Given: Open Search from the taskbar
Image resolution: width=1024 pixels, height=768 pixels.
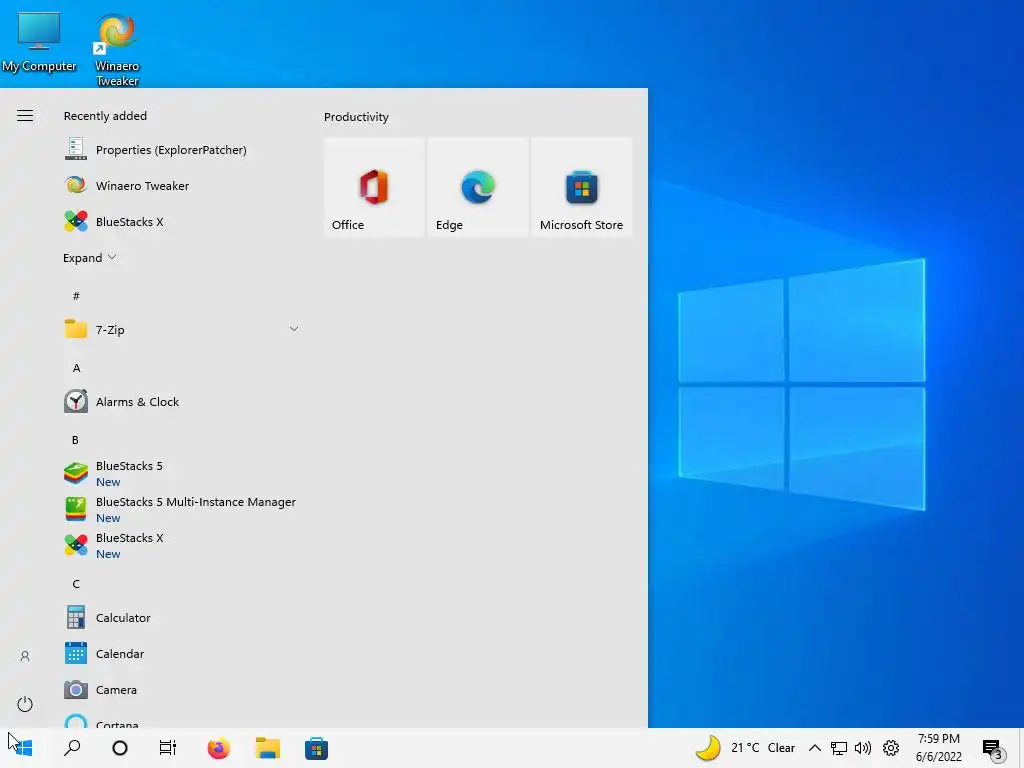Looking at the screenshot, I should click(x=72, y=747).
